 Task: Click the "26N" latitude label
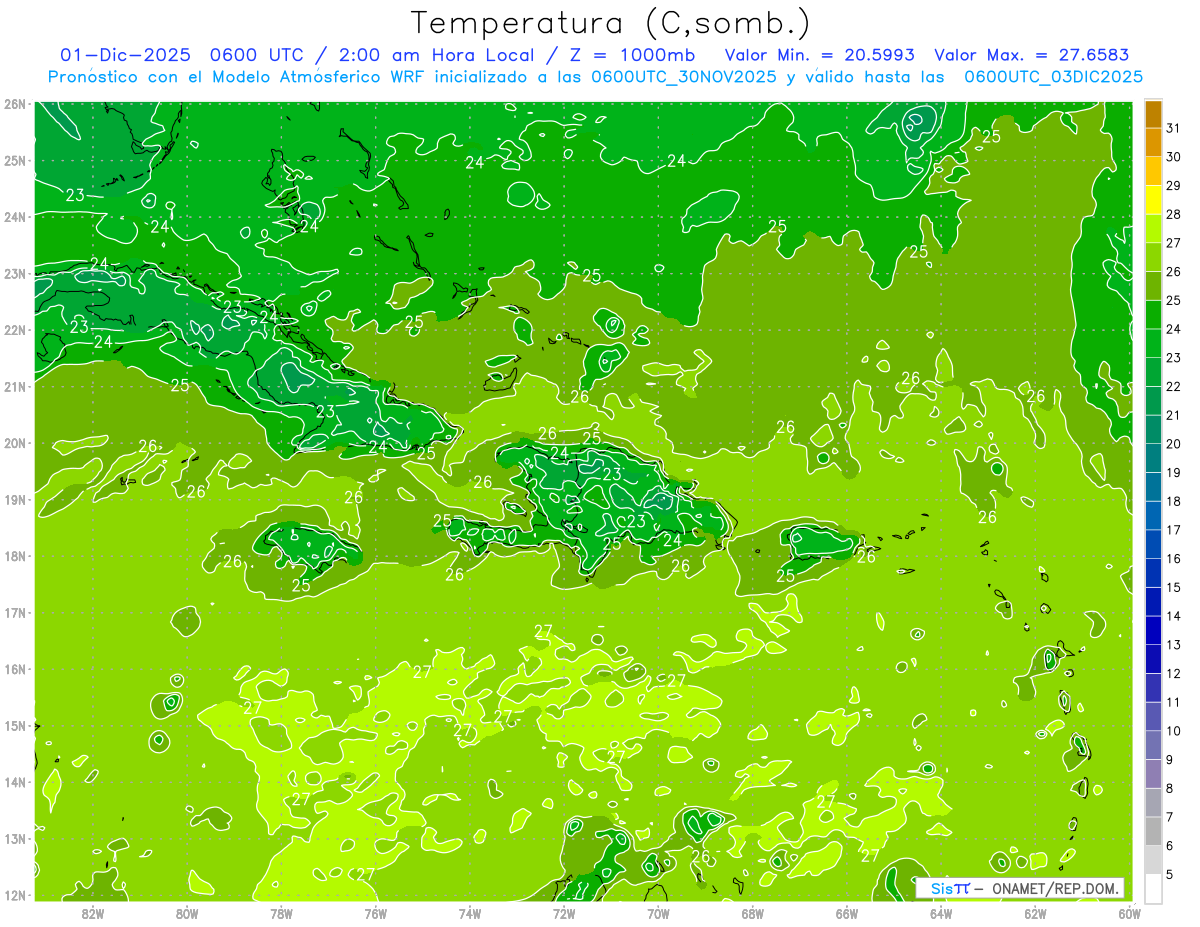pos(15,104)
